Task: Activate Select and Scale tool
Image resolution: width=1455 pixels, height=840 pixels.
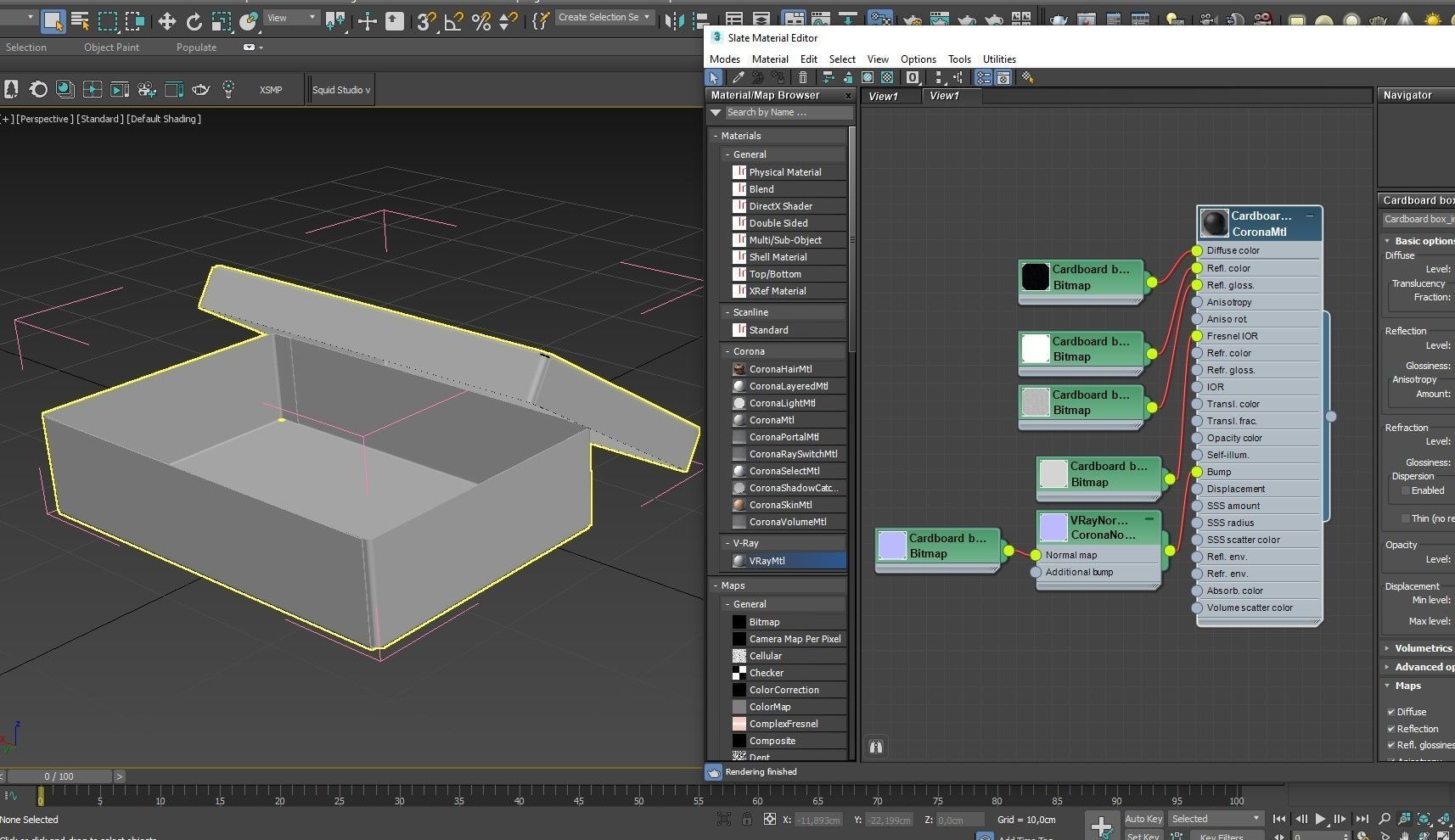Action: tap(222, 21)
